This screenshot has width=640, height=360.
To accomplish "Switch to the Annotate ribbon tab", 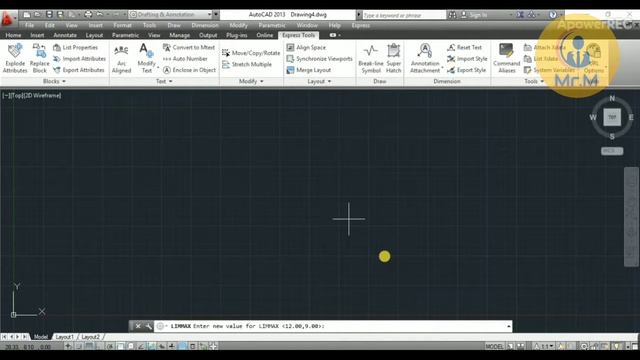I will point(65,35).
